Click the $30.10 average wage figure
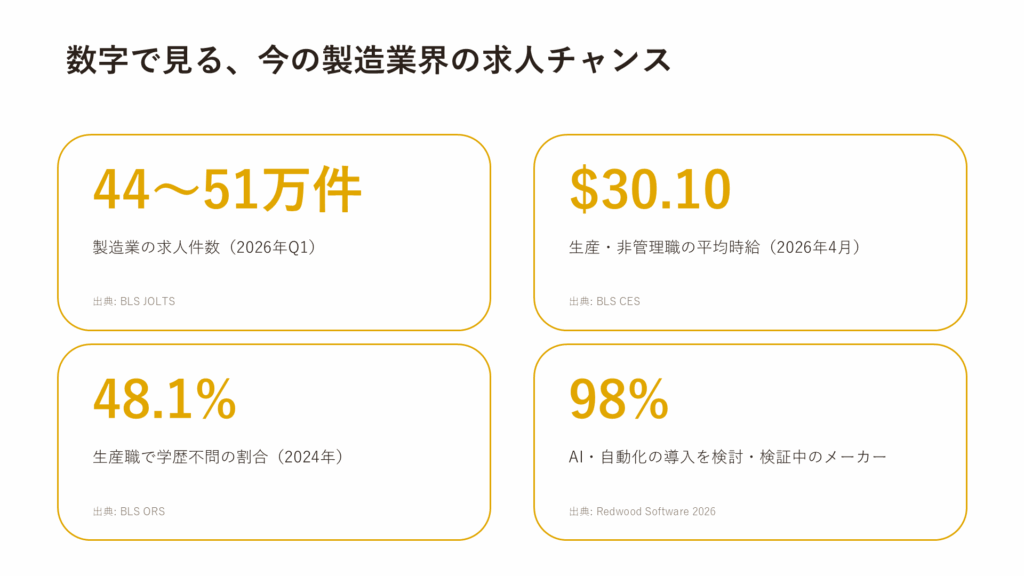 pyautogui.click(x=650, y=190)
